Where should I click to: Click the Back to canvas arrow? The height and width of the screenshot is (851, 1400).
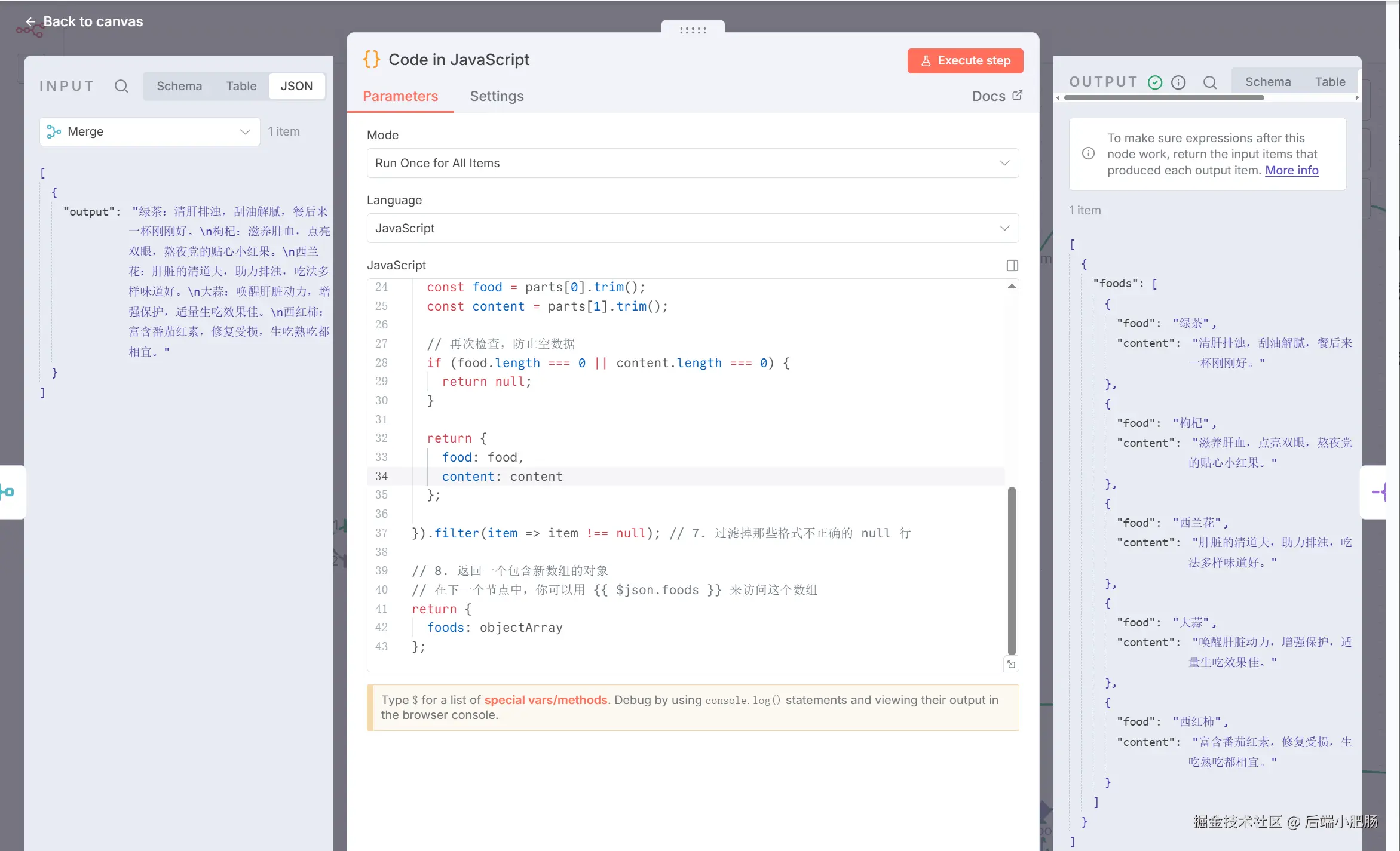click(30, 21)
